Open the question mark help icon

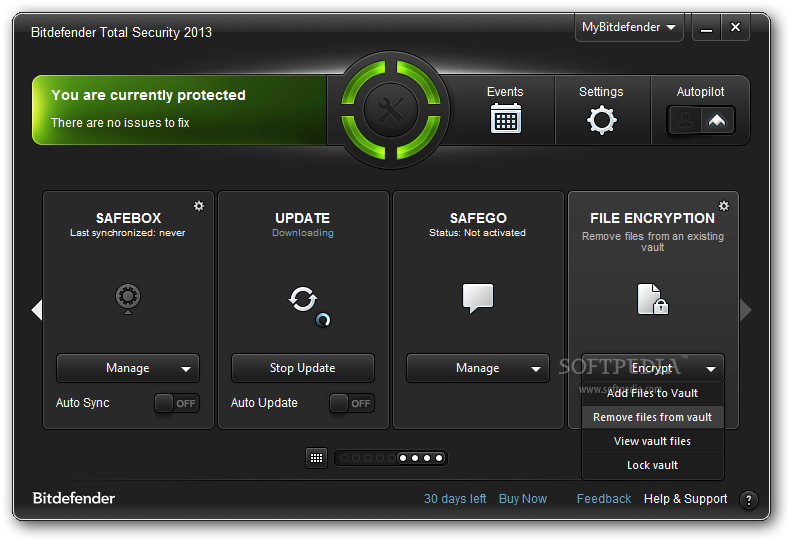pyautogui.click(x=749, y=500)
